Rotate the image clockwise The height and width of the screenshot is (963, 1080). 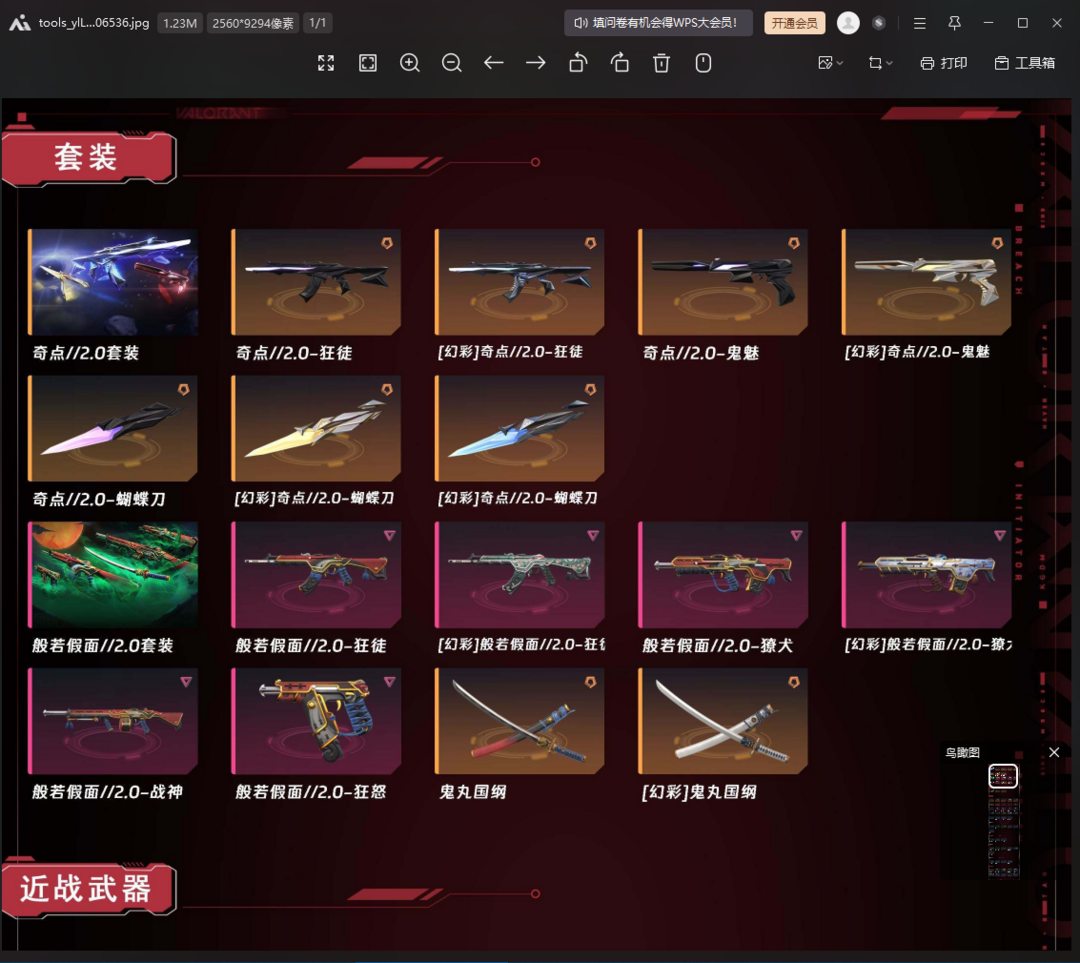620,63
